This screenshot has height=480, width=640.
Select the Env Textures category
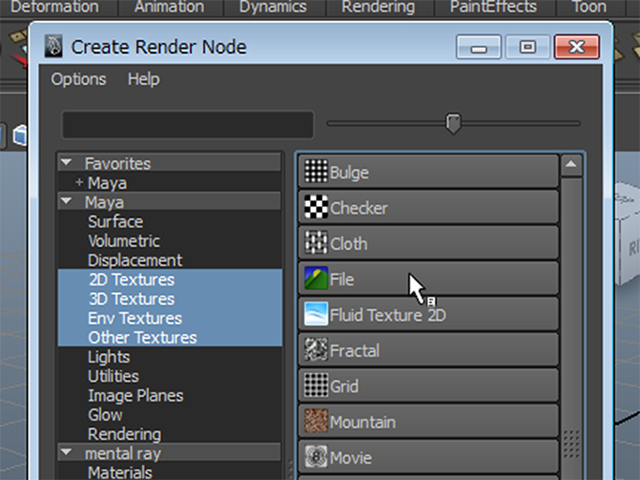[135, 318]
